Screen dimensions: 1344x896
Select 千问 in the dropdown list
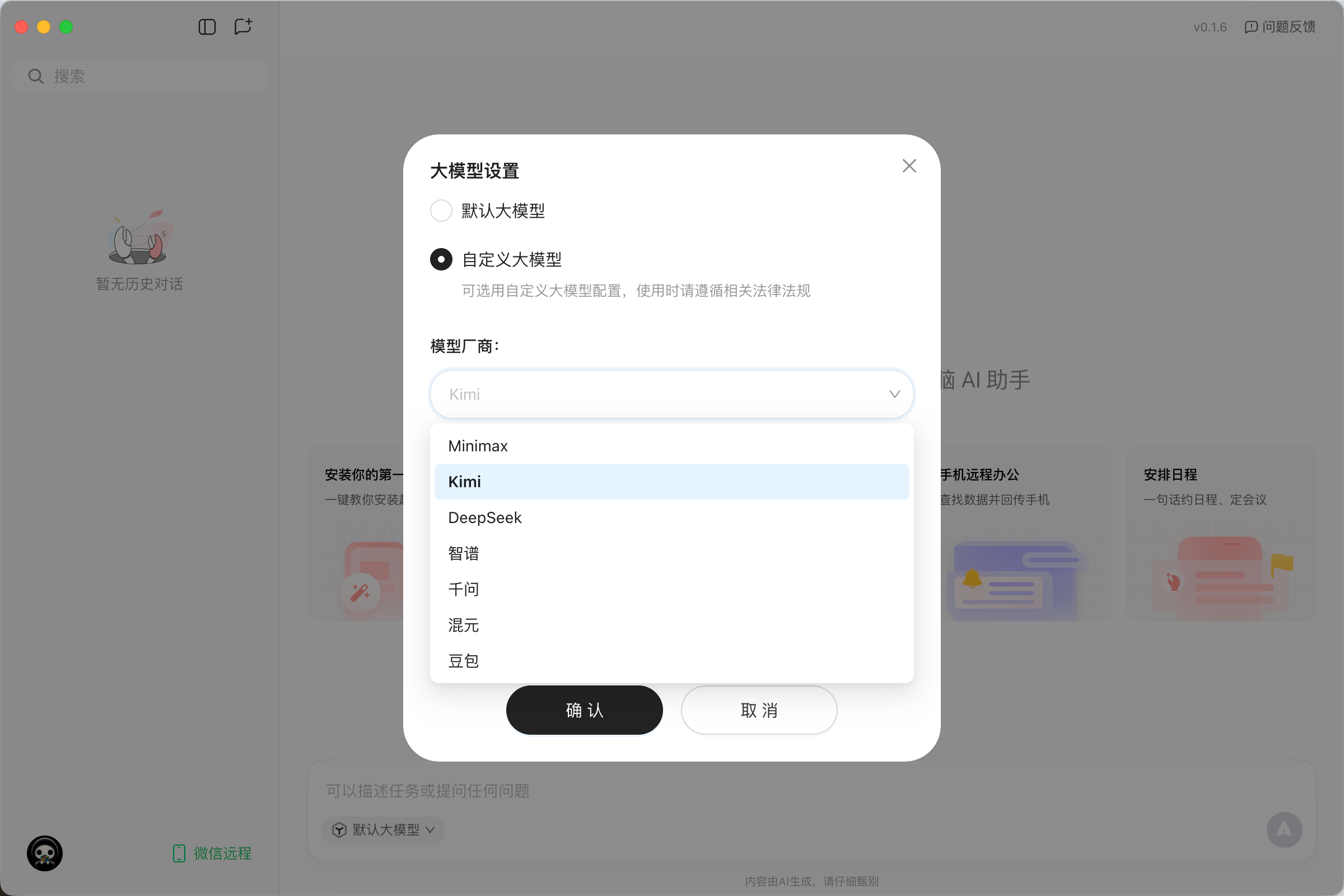click(463, 589)
